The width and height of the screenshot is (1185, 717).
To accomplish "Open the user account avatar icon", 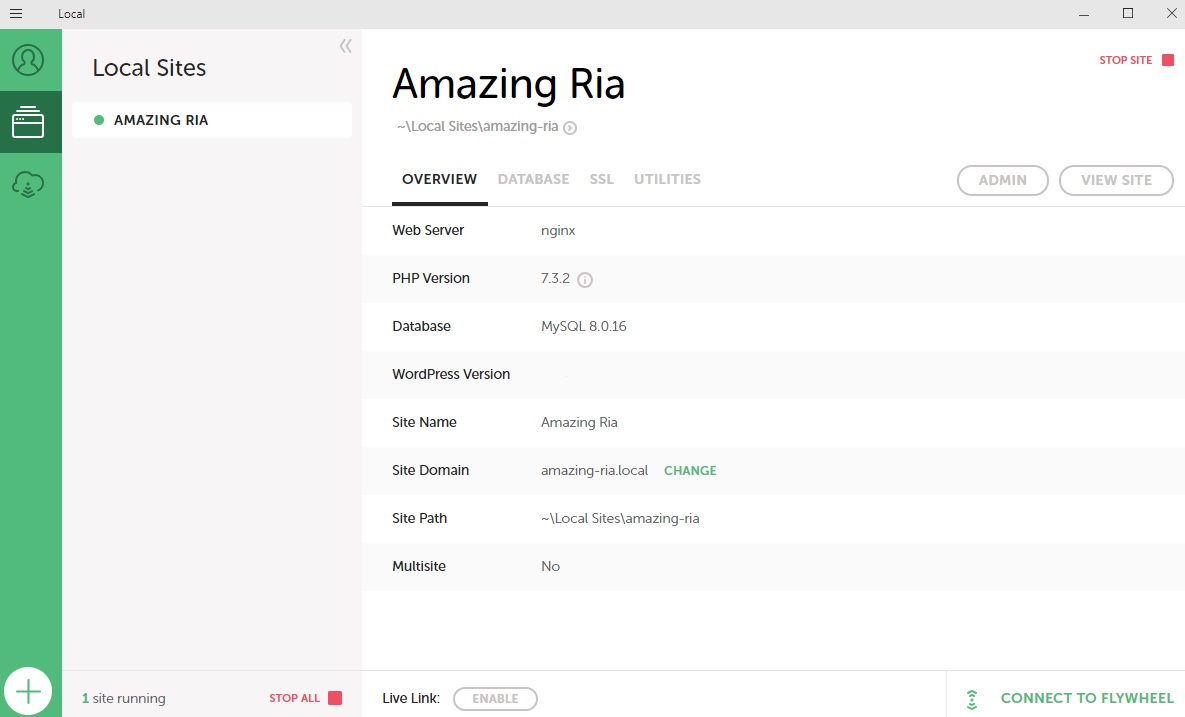I will pyautogui.click(x=28, y=60).
